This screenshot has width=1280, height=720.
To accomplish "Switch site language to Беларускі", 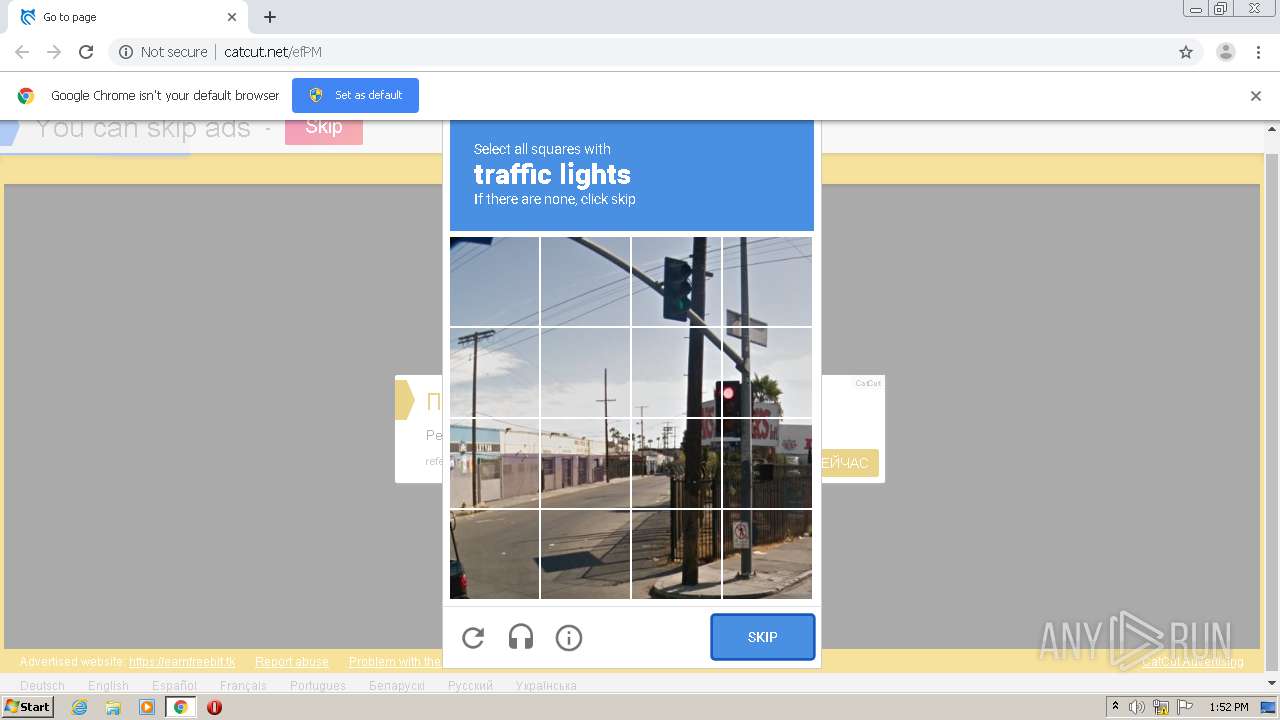I will [397, 686].
